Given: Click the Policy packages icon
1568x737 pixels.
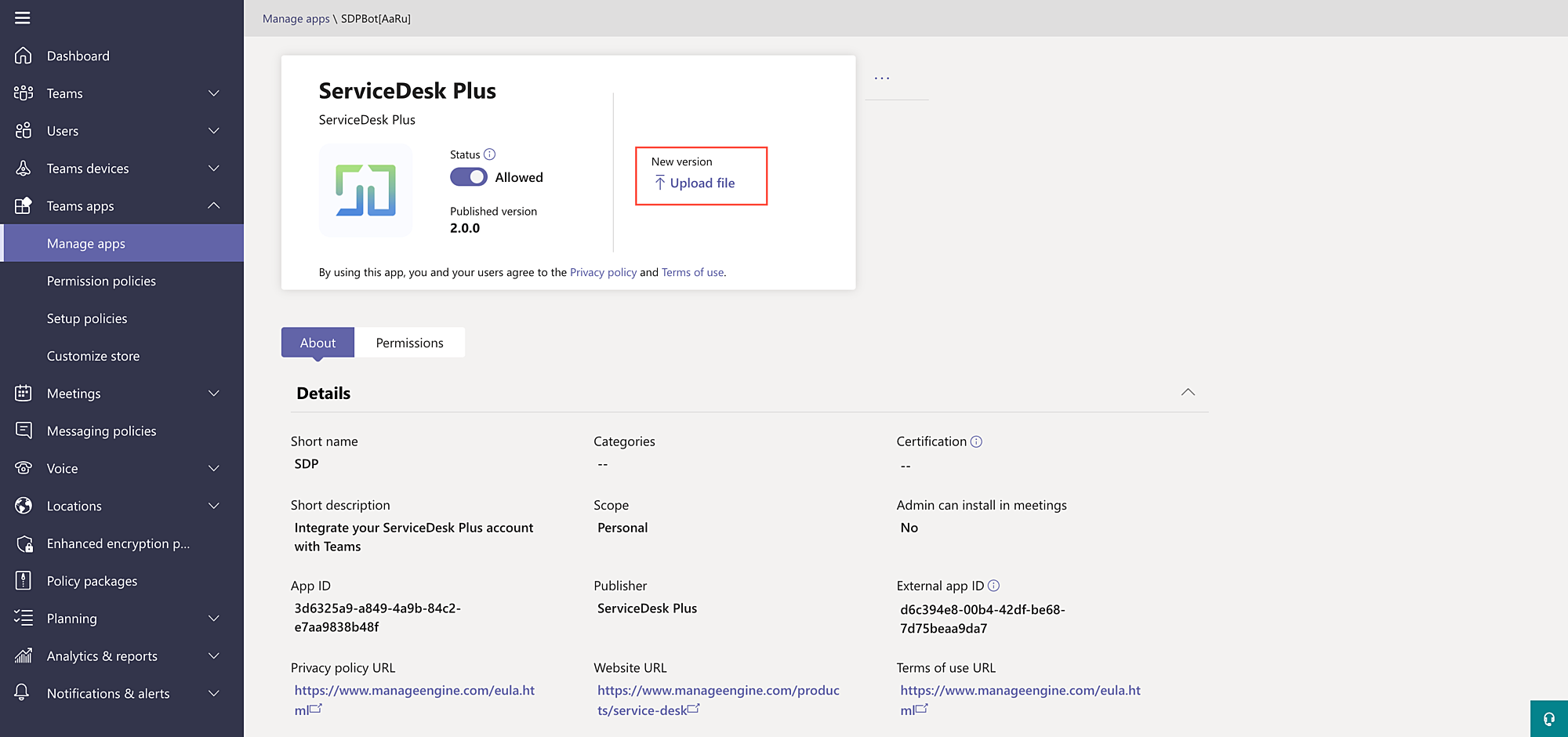Looking at the screenshot, I should tap(24, 581).
